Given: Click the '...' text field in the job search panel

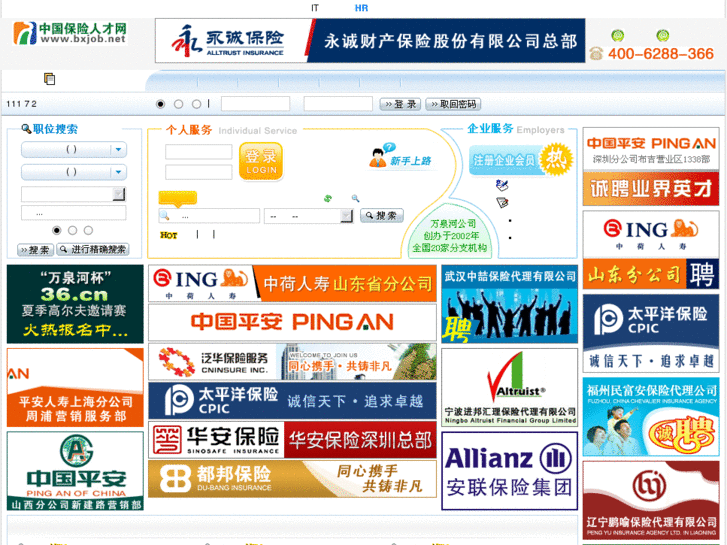Looking at the screenshot, I should (x=74, y=213).
